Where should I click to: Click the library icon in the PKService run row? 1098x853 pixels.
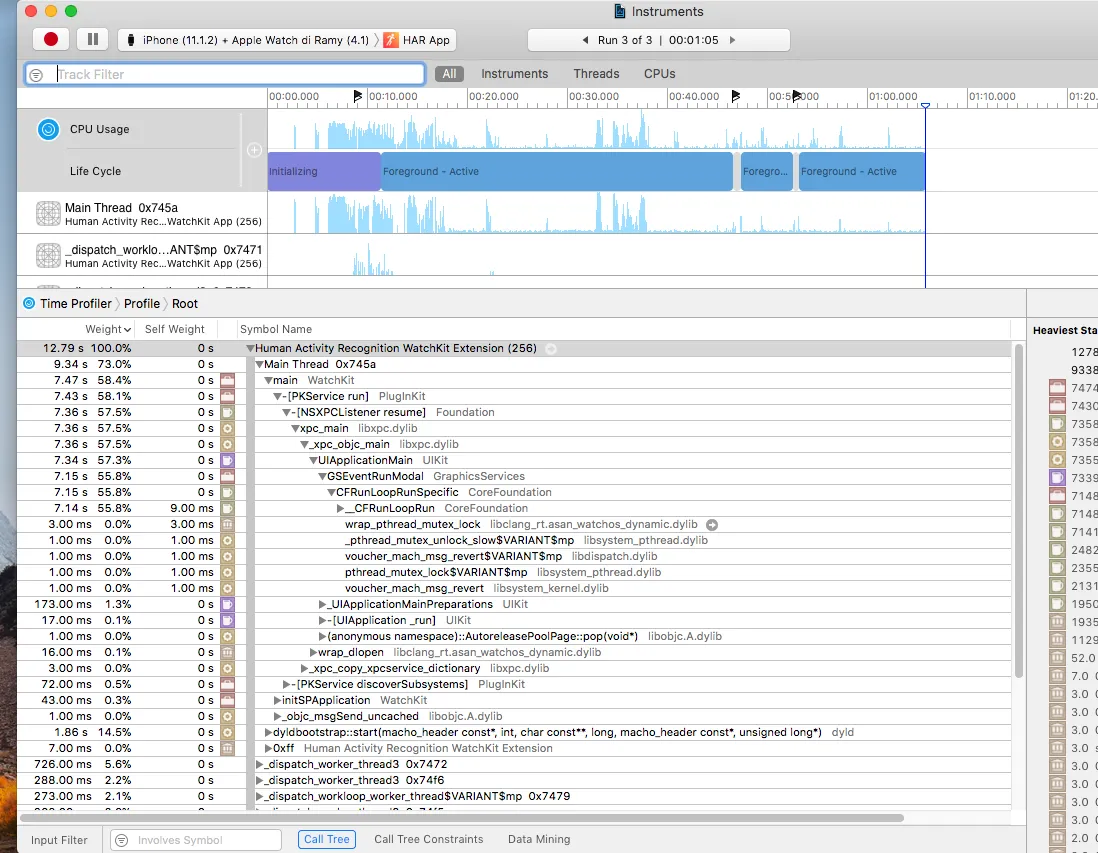(228, 396)
